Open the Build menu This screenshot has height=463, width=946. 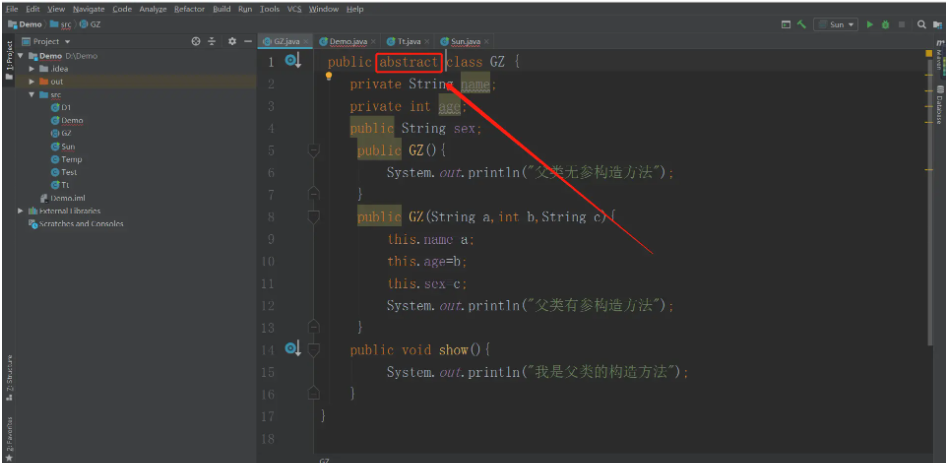coord(221,9)
